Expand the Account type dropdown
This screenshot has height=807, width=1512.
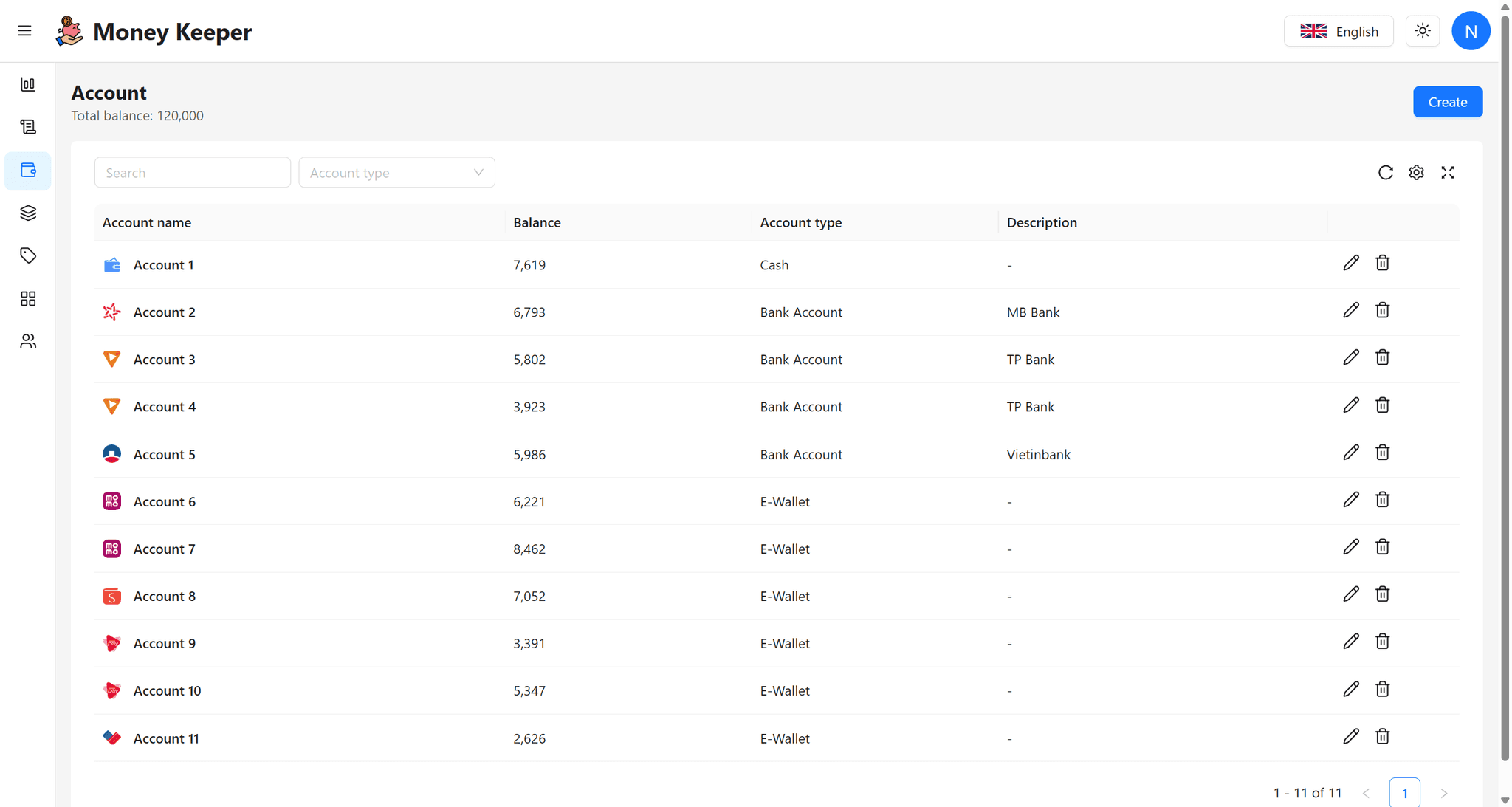click(396, 173)
